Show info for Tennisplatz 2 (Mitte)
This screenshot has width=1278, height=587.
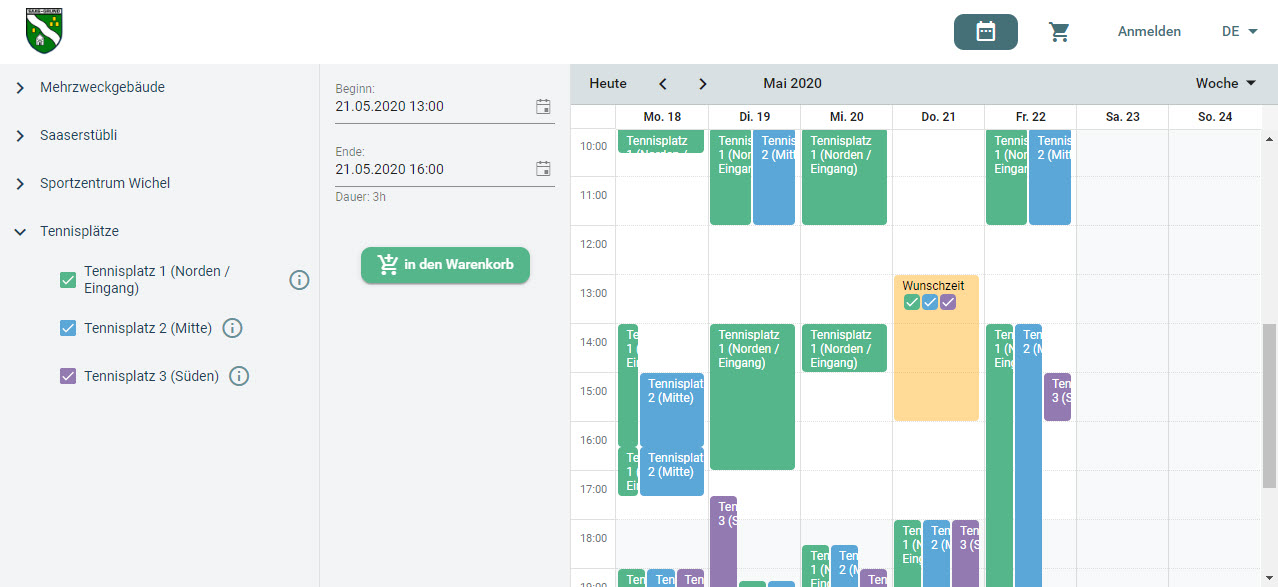[x=232, y=328]
